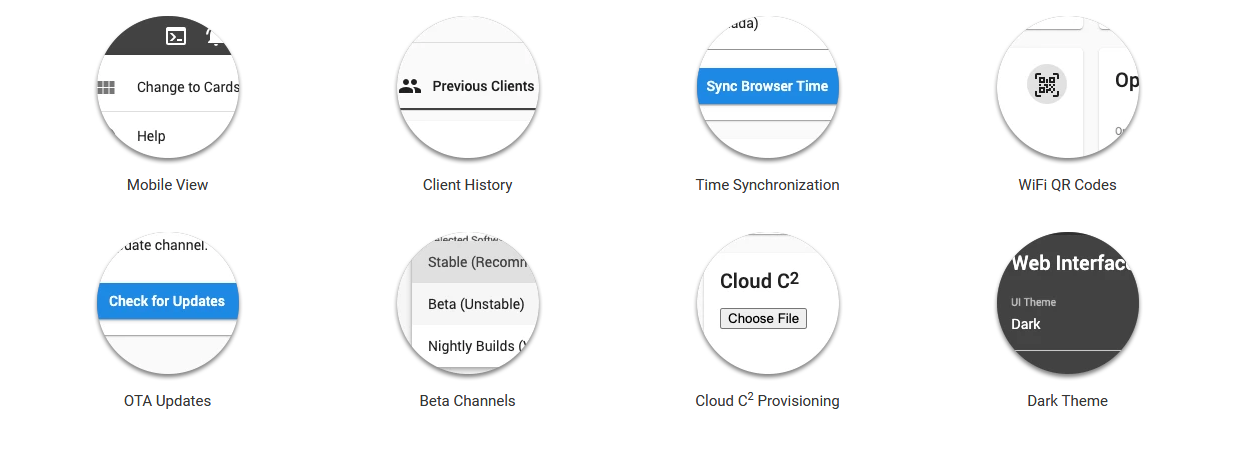The height and width of the screenshot is (460, 1246).
Task: Click the Client History caption
Action: tap(468, 185)
